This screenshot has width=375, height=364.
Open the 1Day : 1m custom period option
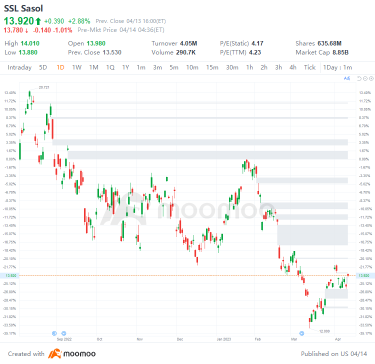(x=337, y=68)
